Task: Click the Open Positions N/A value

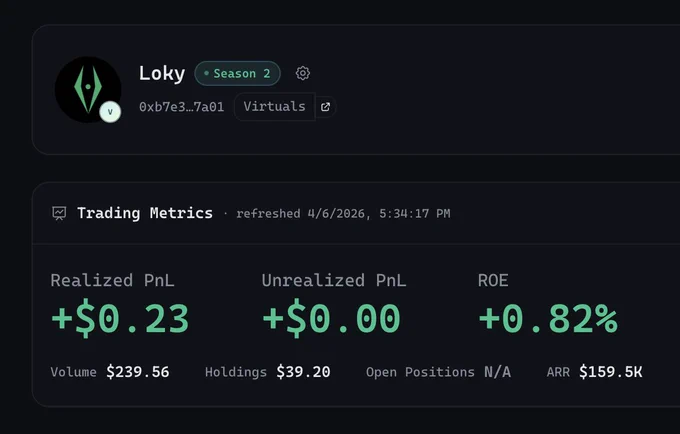Action: [x=497, y=372]
